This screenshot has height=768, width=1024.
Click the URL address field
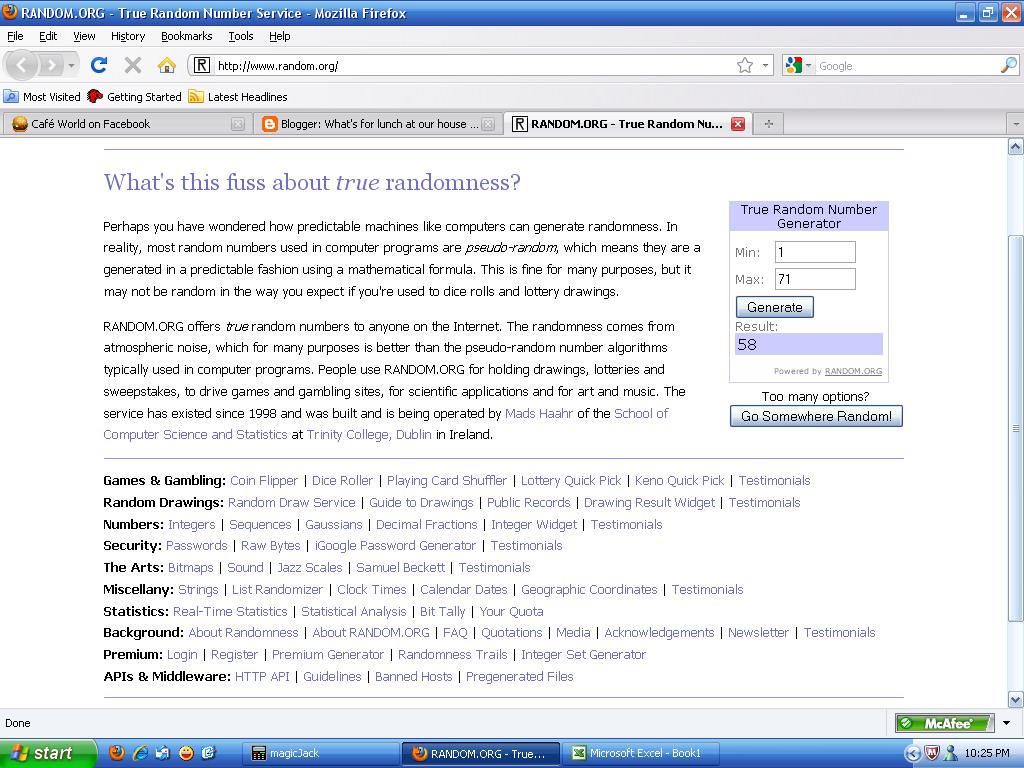pos(473,65)
